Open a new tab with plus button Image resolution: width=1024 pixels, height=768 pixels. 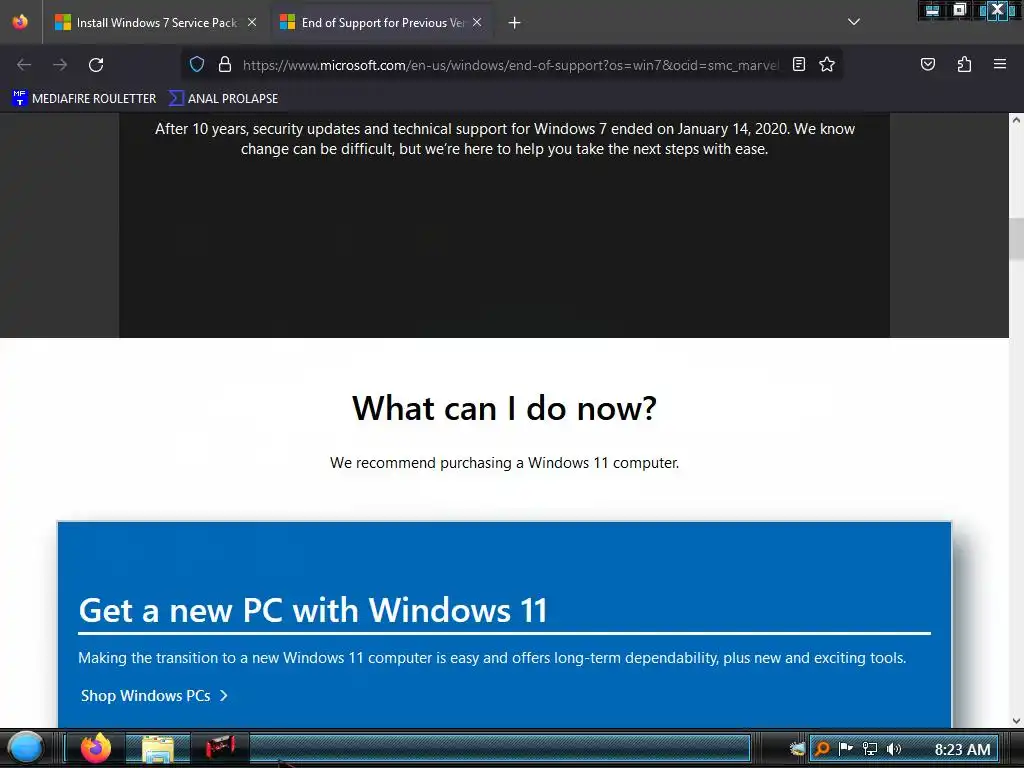(x=515, y=23)
